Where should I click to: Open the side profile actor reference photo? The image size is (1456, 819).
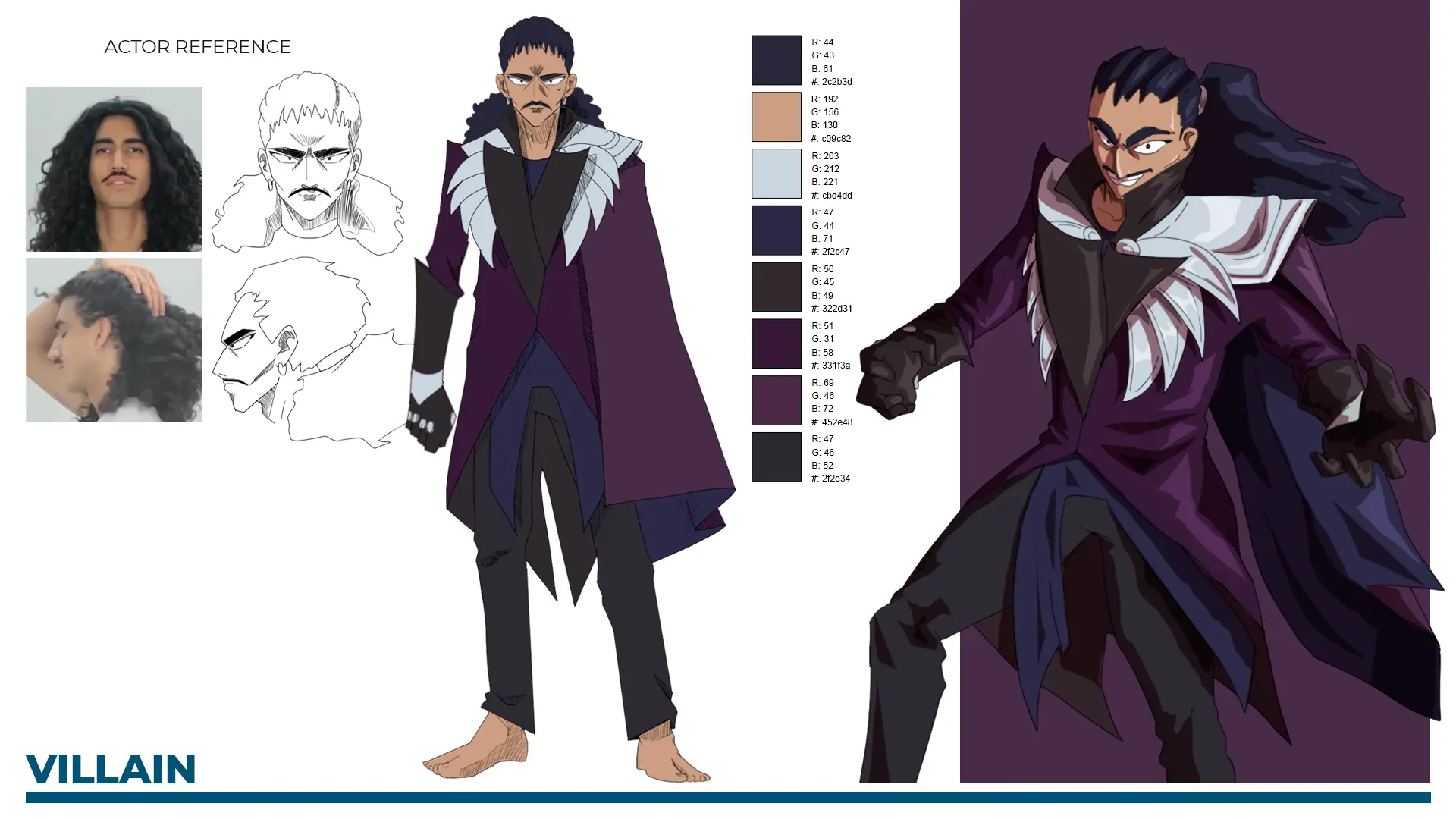tap(114, 340)
